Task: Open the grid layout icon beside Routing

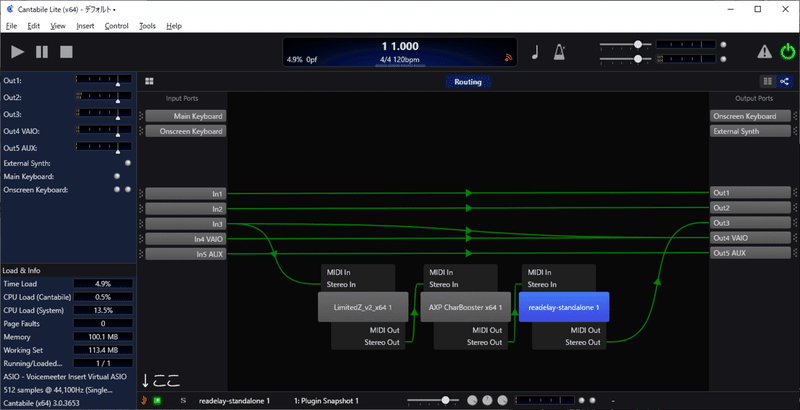Action: click(x=149, y=82)
